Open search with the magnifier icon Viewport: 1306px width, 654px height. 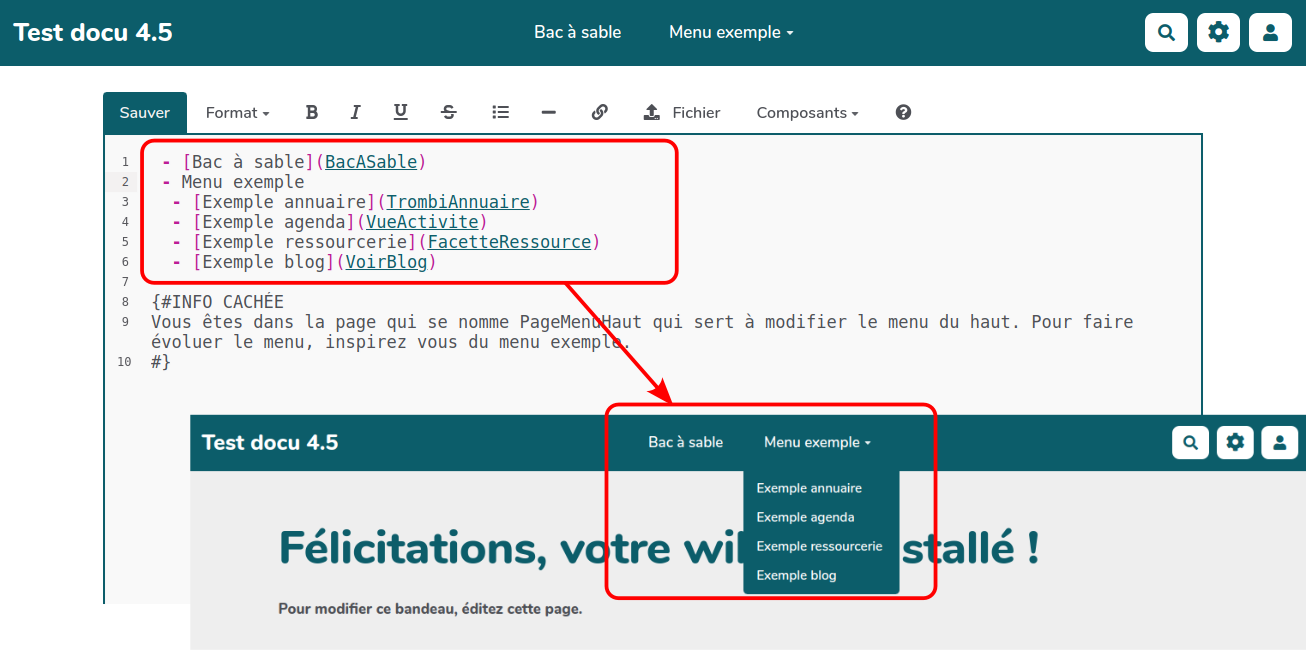(1165, 31)
